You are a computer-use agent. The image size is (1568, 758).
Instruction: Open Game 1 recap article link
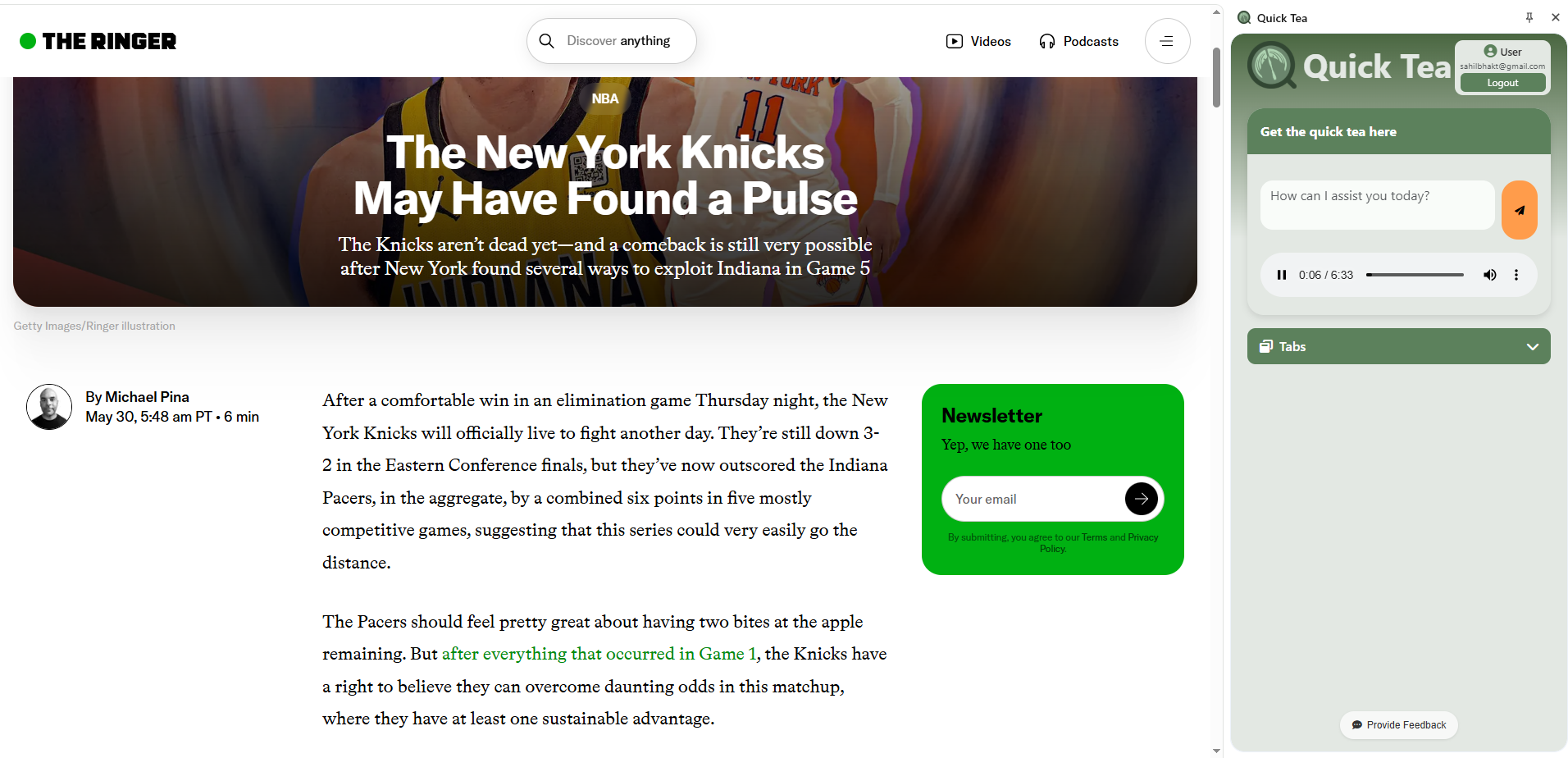point(599,654)
